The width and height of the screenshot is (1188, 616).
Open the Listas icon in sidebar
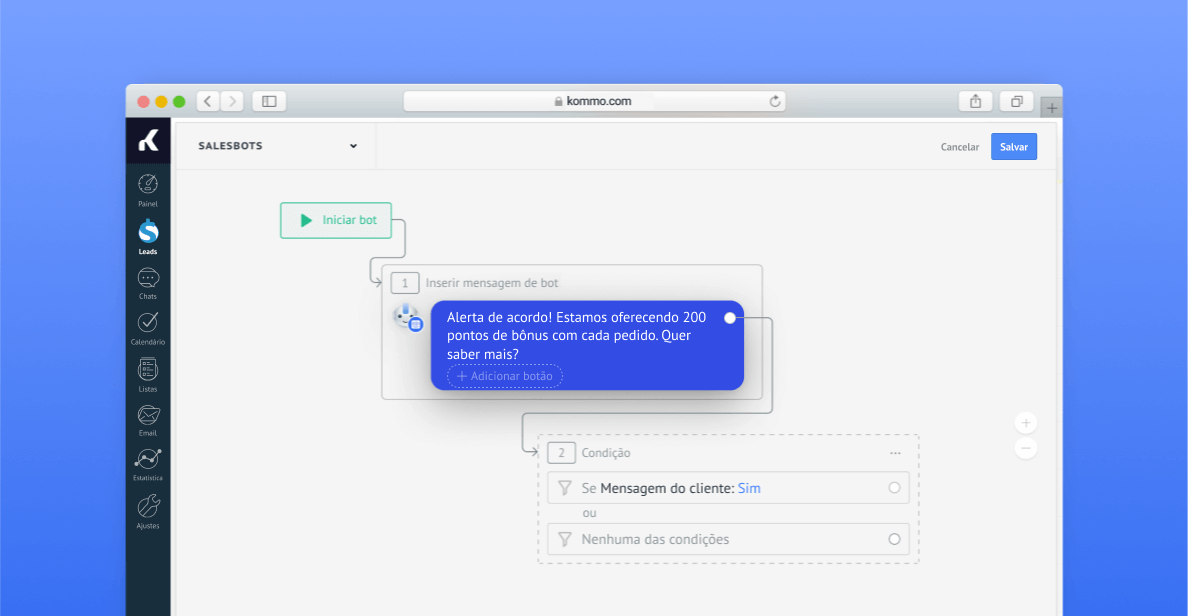(148, 370)
